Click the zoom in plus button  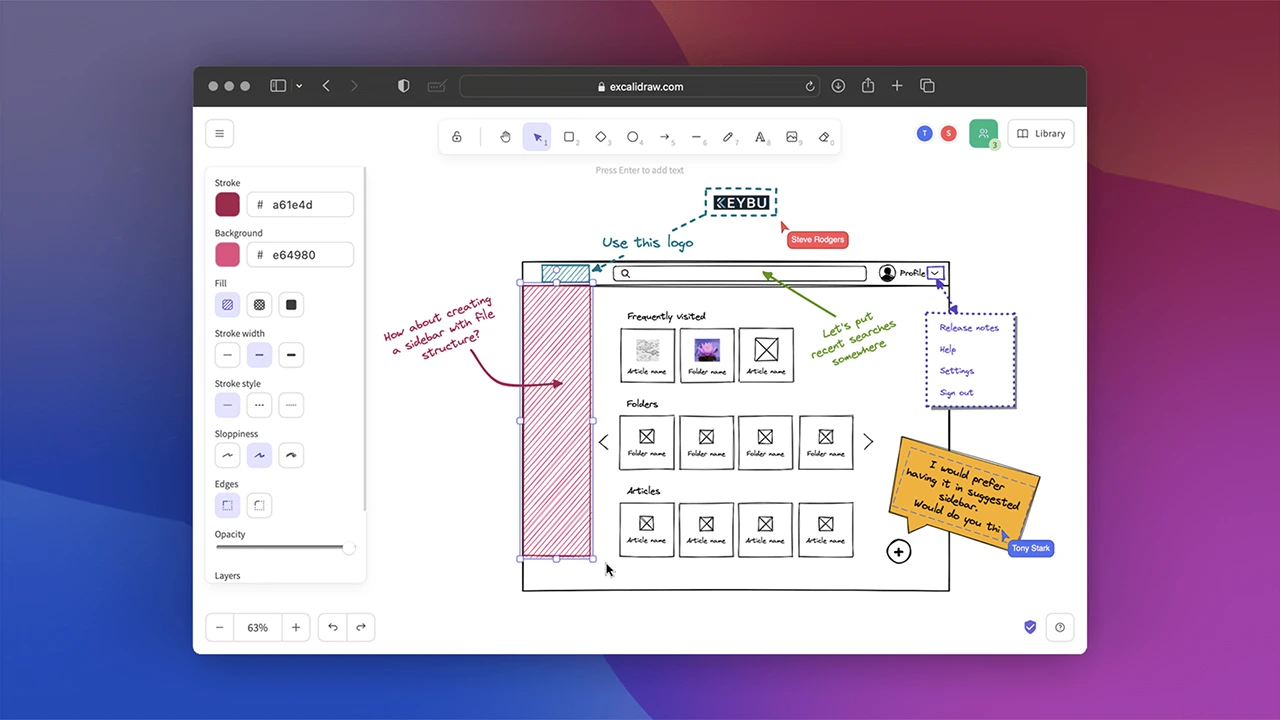(x=296, y=627)
